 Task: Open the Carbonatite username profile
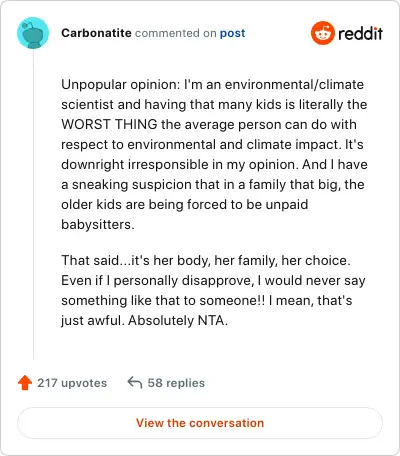pyautogui.click(x=96, y=33)
